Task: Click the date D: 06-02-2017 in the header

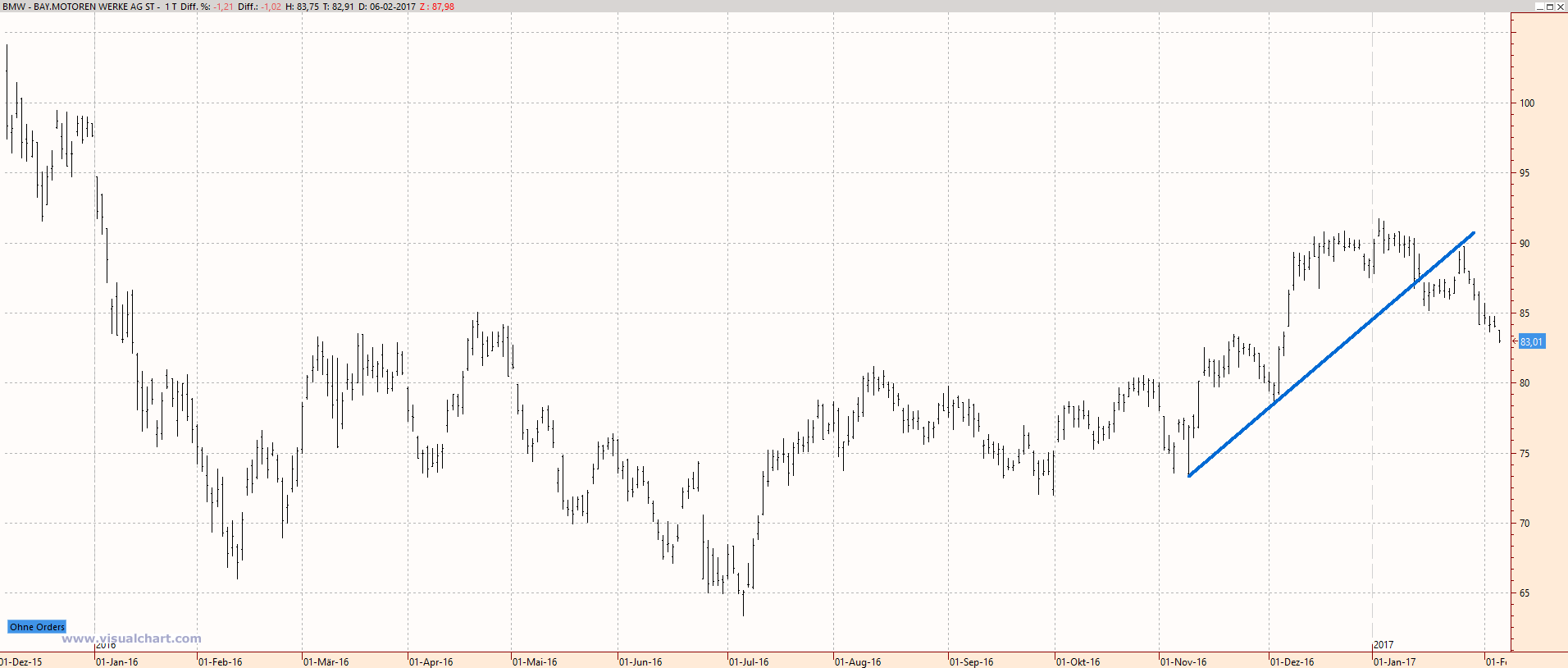Action: 387,7
